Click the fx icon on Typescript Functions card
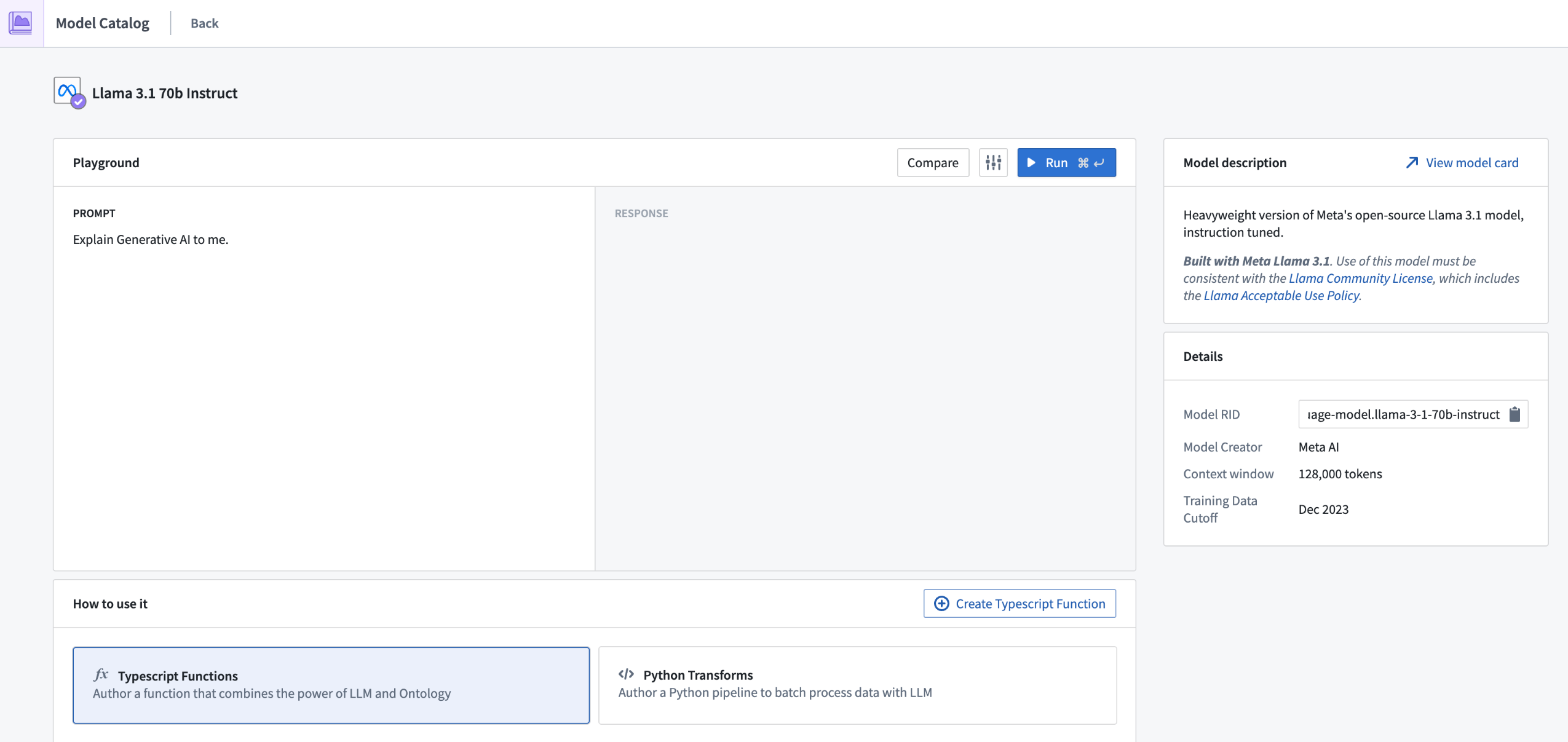 101,675
